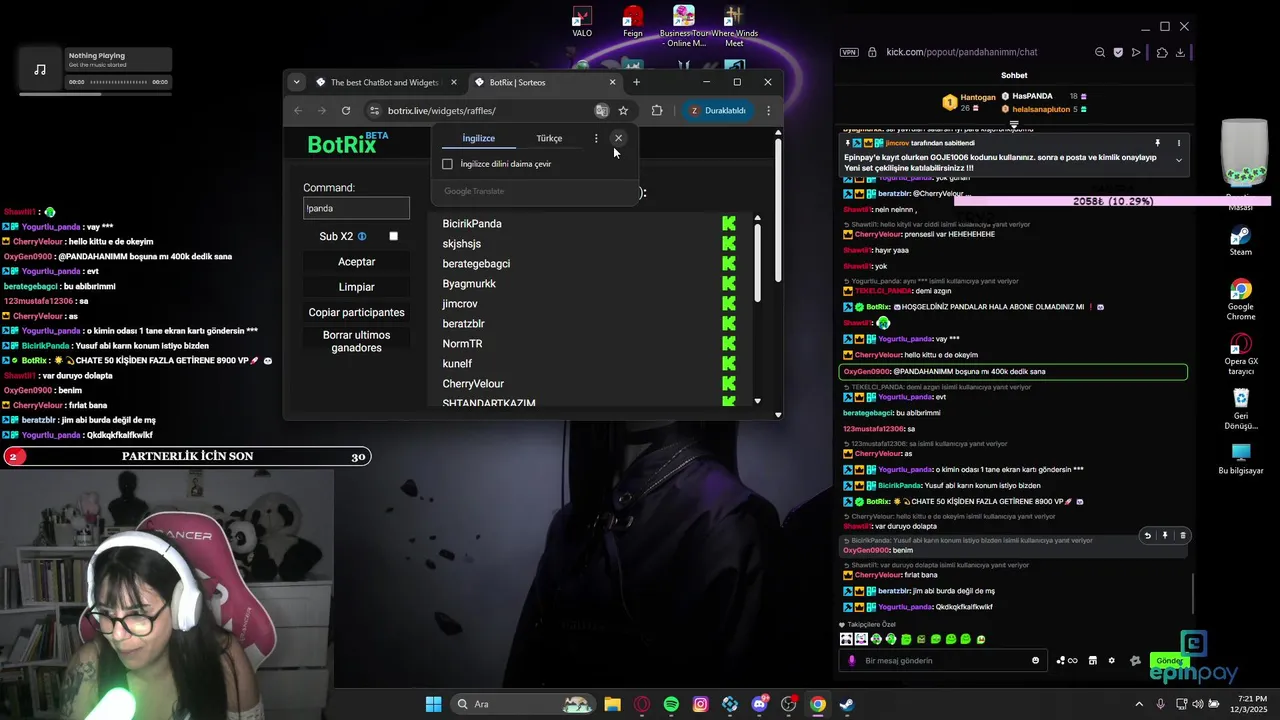Screen dimensions: 1280x720
Task: Open Kick shop icon near chat input
Action: pyautogui.click(x=1093, y=660)
